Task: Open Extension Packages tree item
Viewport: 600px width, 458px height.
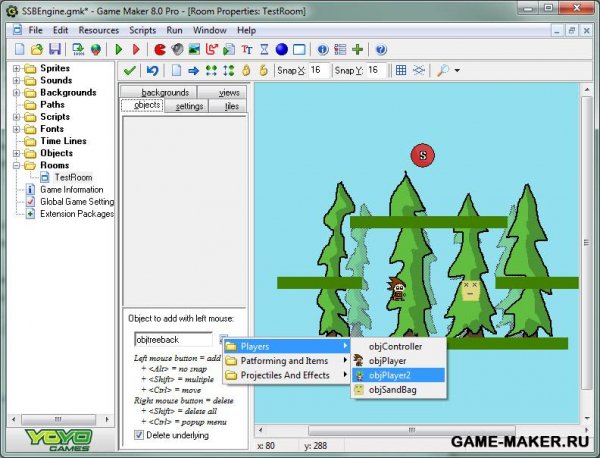Action: (x=77, y=214)
